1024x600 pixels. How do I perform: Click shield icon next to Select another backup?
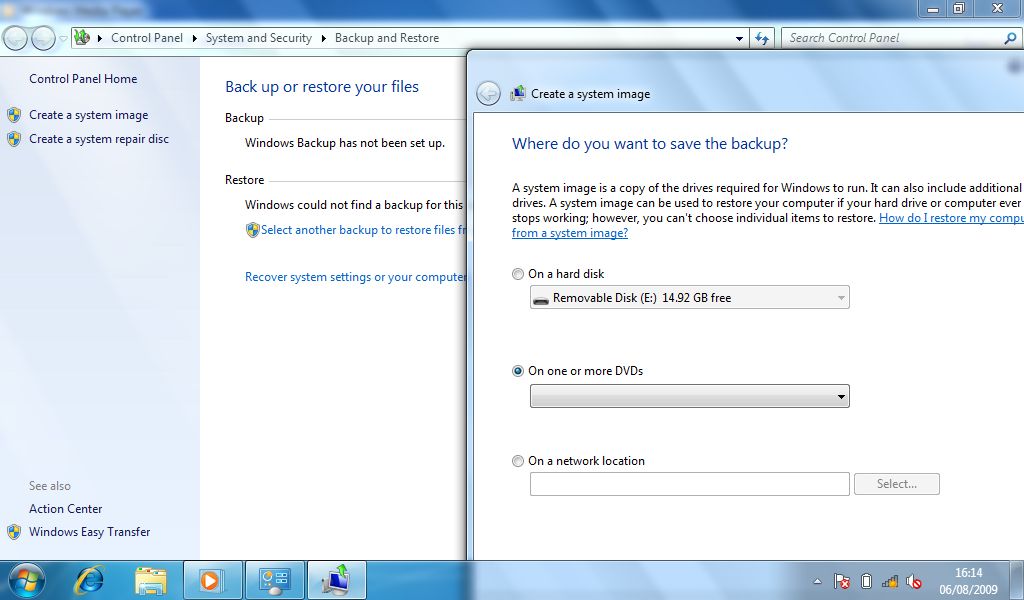pyautogui.click(x=253, y=230)
